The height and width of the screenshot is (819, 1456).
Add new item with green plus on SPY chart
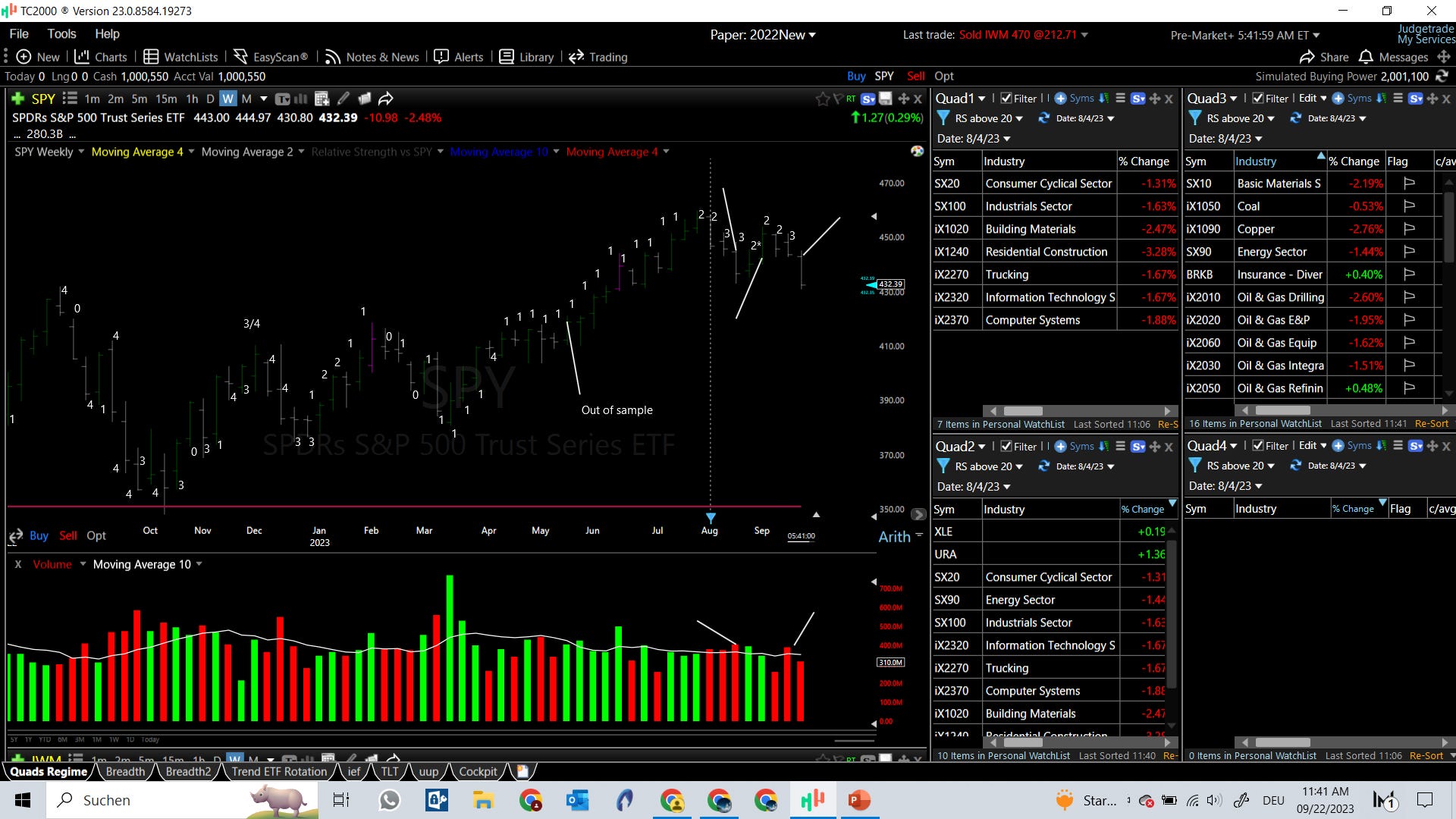click(x=17, y=99)
